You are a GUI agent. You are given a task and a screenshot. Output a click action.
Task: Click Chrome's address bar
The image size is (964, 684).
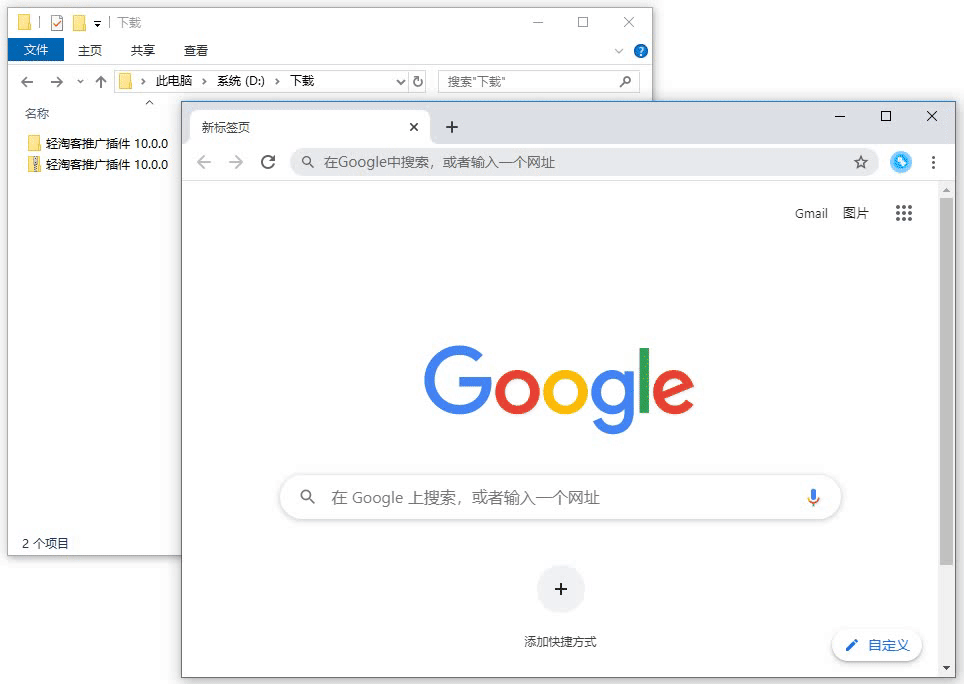coord(584,162)
